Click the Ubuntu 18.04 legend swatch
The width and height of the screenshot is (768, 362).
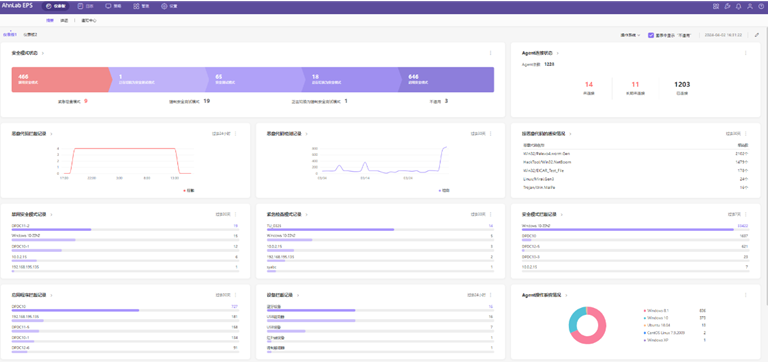645,325
